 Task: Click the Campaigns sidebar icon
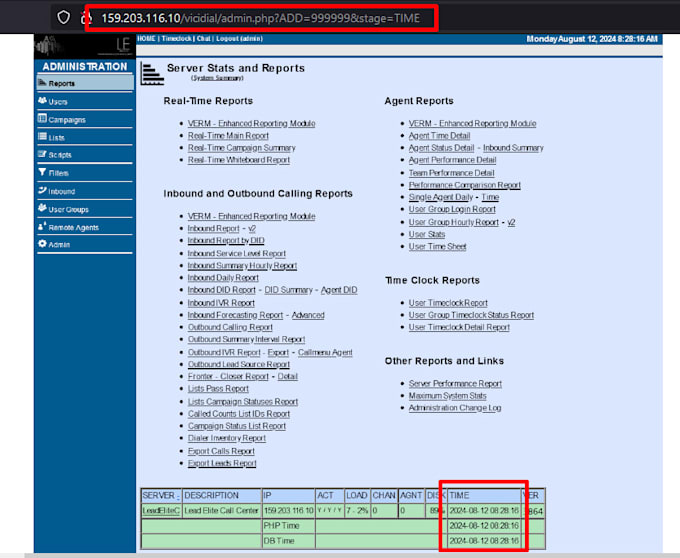(x=42, y=118)
